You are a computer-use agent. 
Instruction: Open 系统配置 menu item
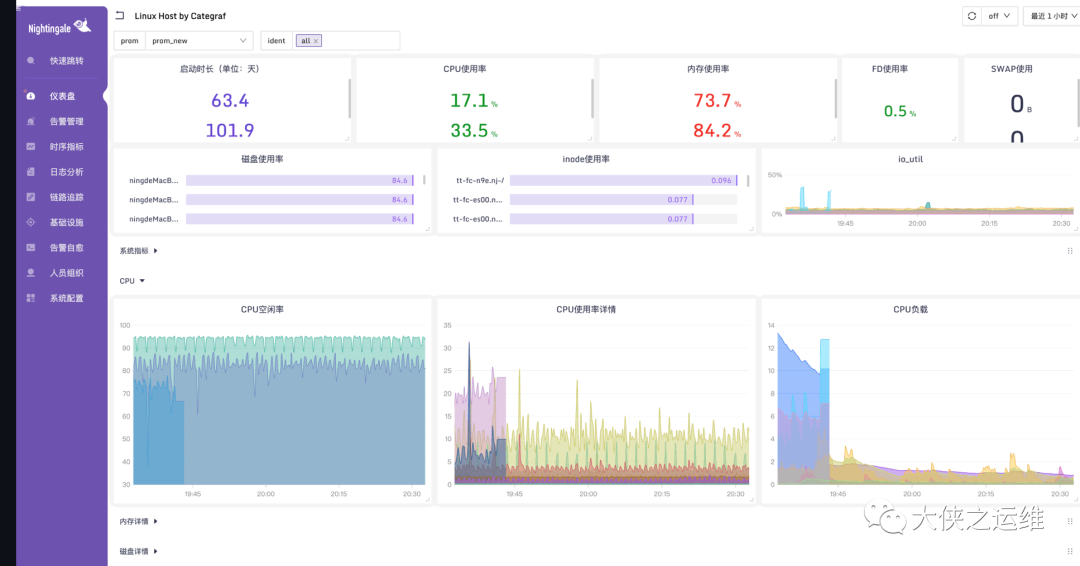point(66,298)
